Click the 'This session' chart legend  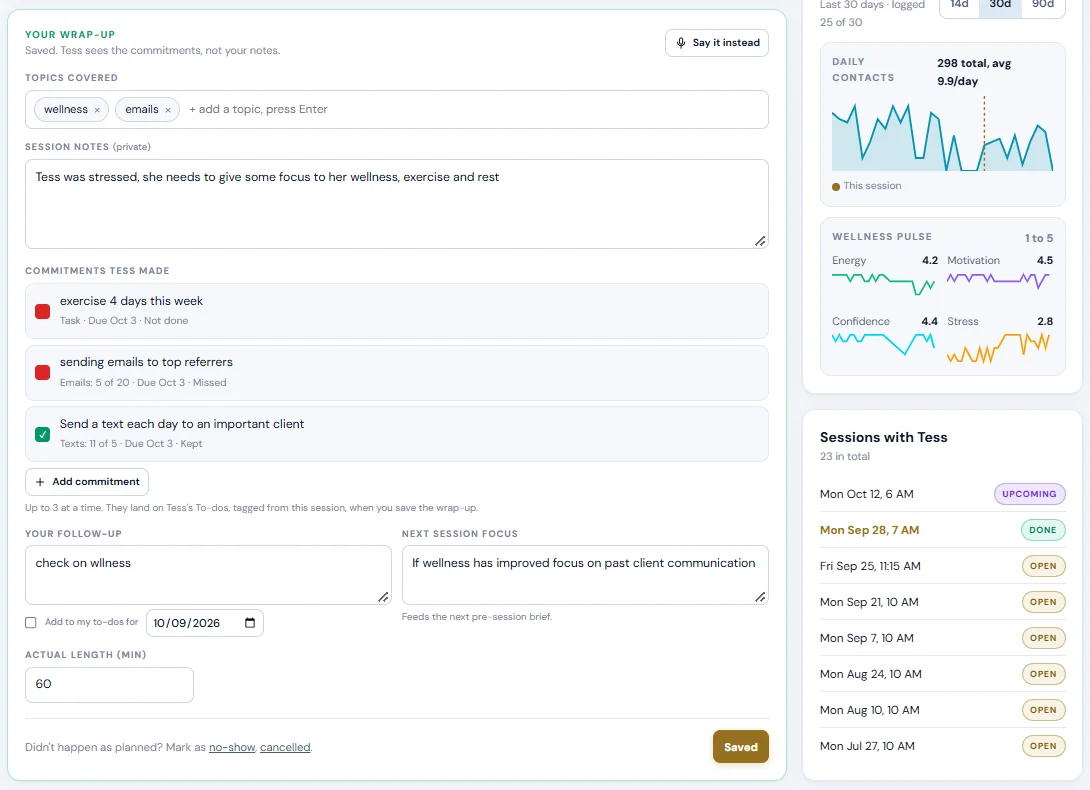click(x=867, y=186)
